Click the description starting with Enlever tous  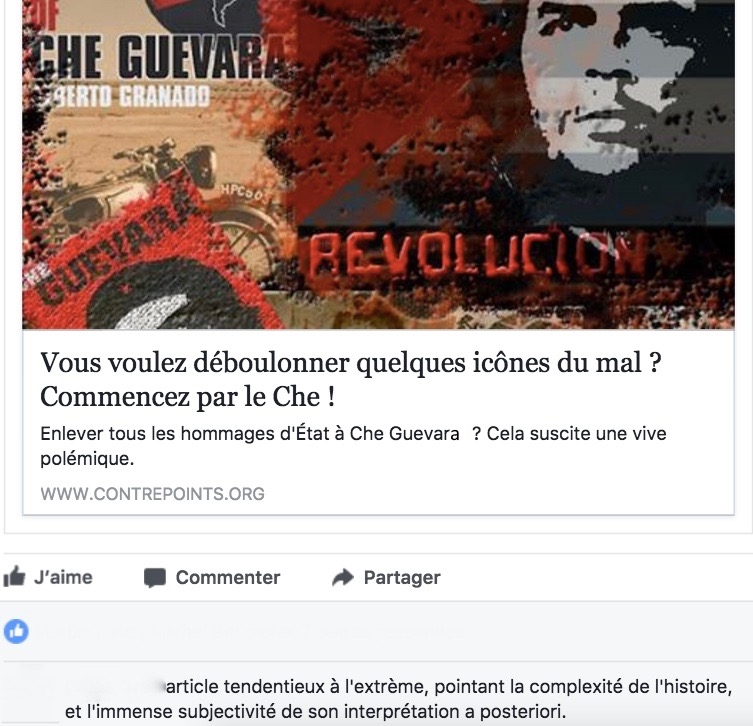(353, 446)
